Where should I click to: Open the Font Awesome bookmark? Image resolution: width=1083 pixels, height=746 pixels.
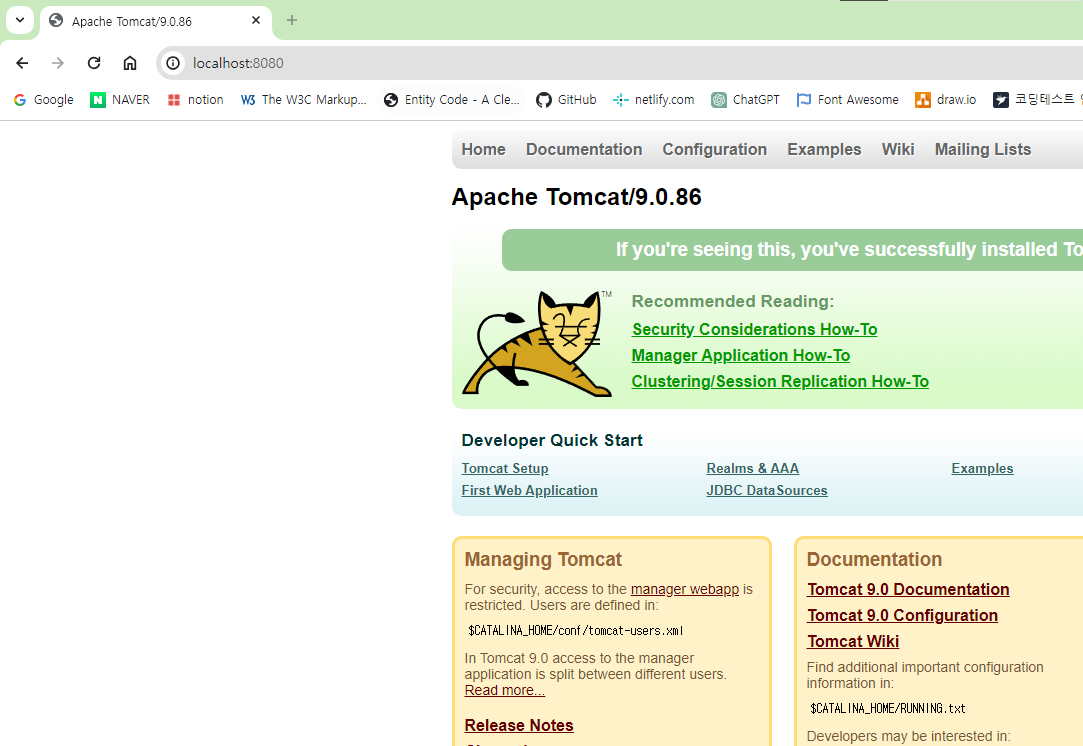(x=847, y=100)
